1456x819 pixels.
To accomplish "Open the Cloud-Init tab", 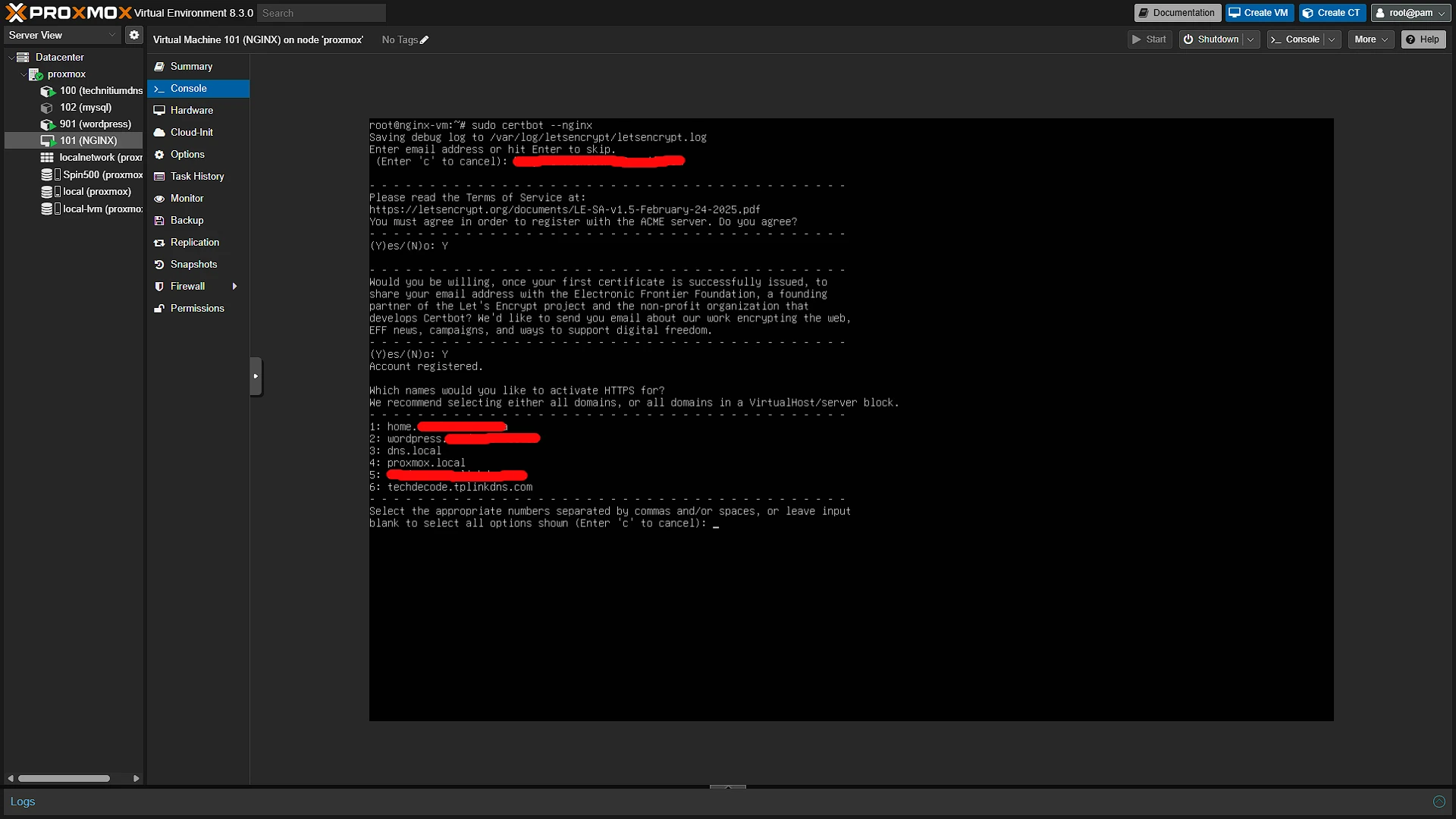I will pyautogui.click(x=198, y=133).
